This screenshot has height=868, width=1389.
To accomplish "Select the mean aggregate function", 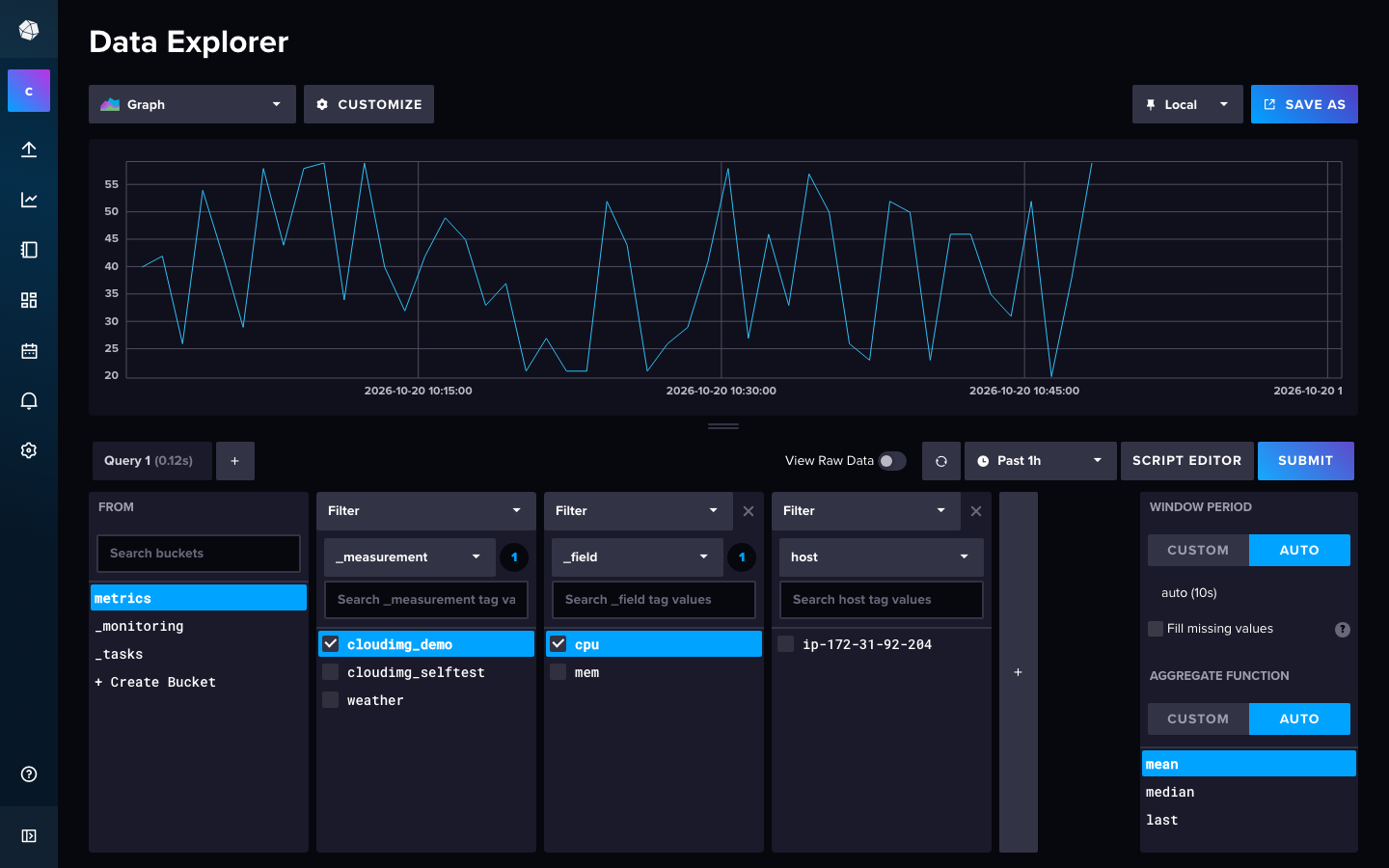I will [x=1249, y=764].
